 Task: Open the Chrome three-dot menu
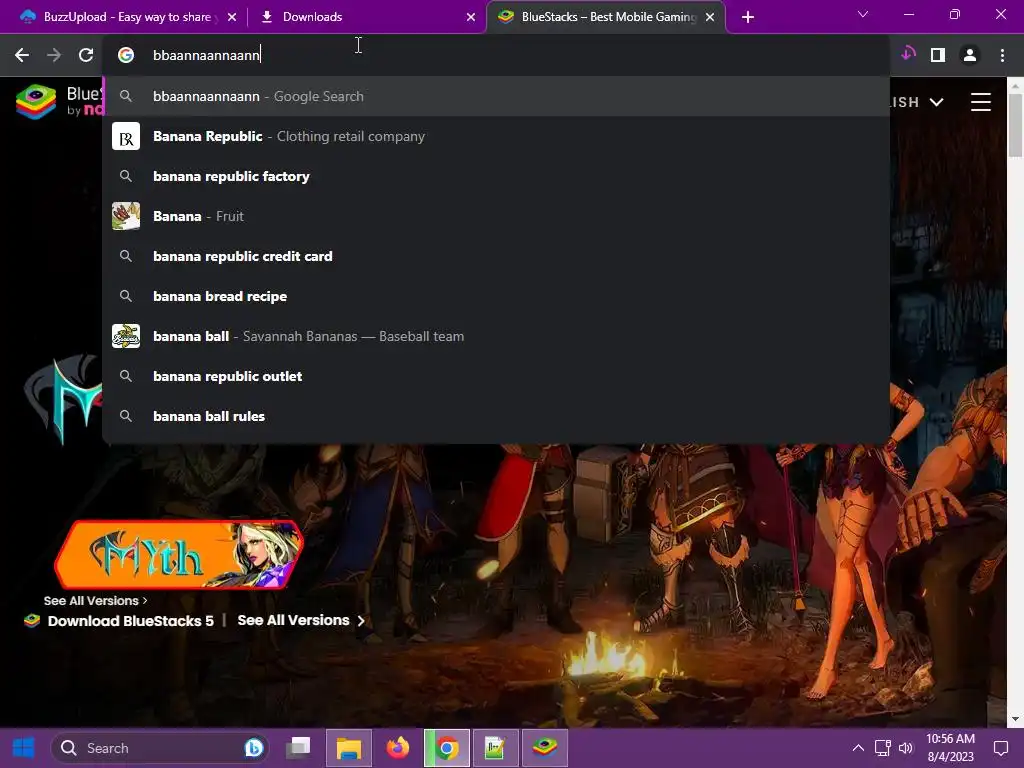pyautogui.click(x=1002, y=55)
